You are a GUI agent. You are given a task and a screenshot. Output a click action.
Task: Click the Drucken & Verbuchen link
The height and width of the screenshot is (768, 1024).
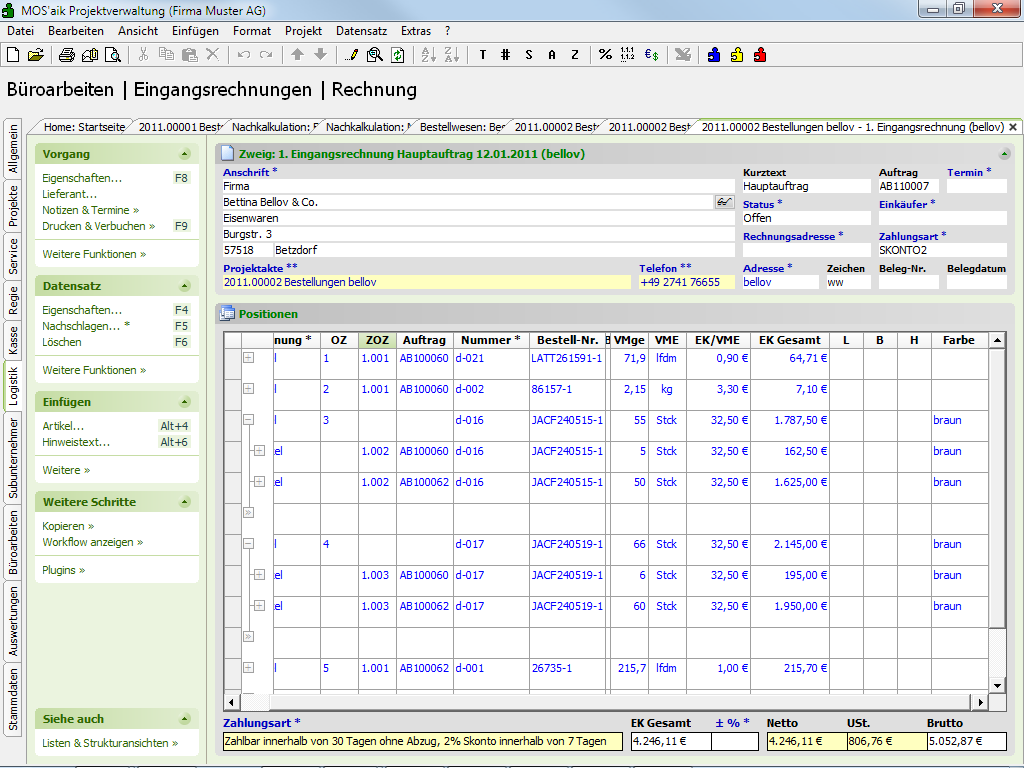click(98, 226)
